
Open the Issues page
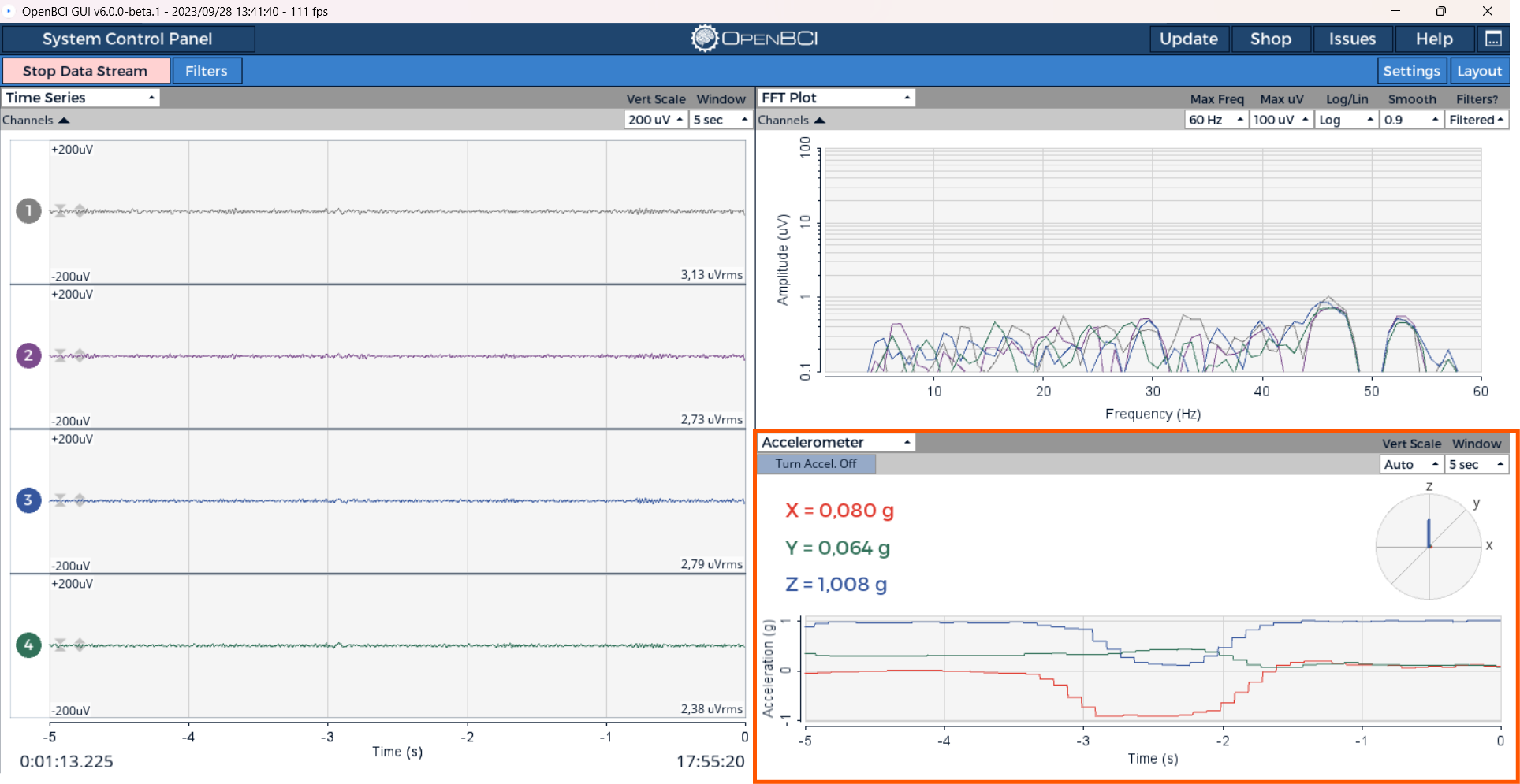(x=1353, y=39)
